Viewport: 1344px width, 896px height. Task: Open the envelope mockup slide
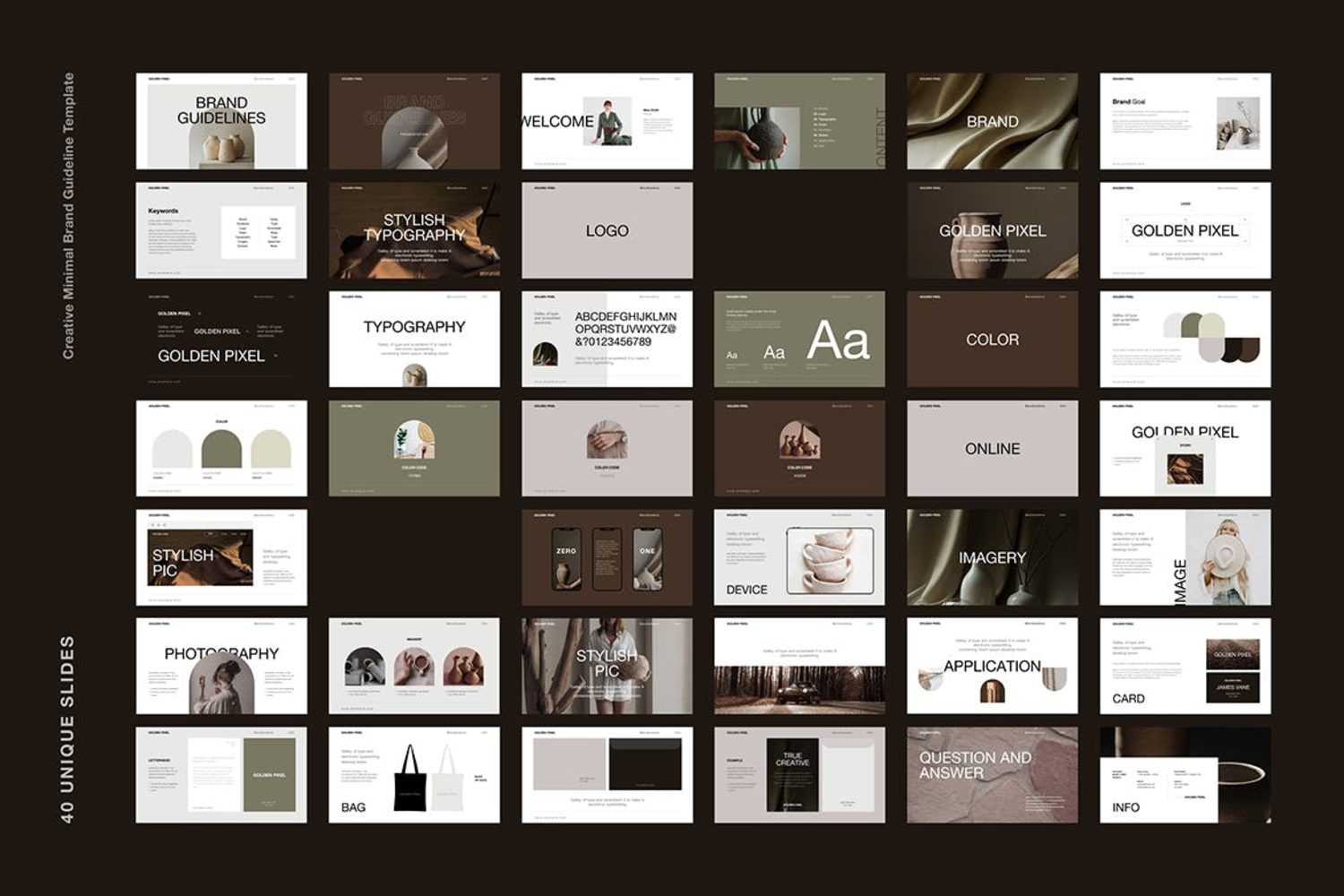click(607, 775)
